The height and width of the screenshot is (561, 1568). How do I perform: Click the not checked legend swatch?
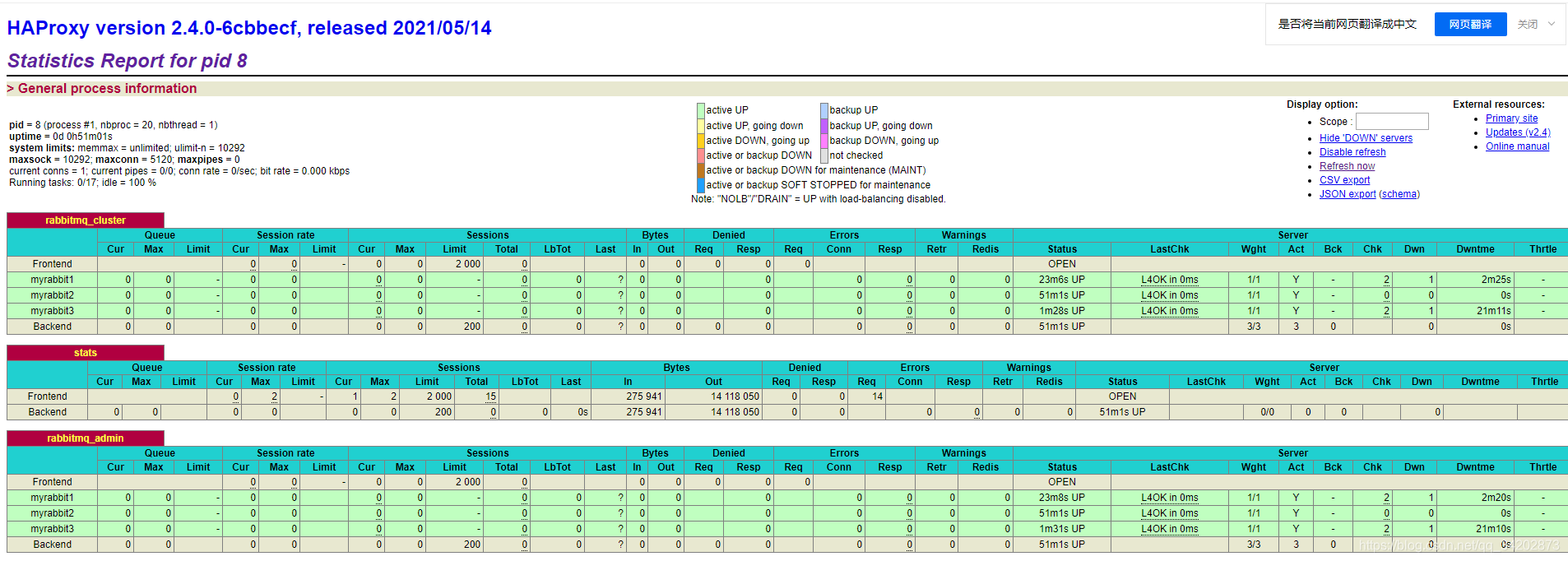[x=824, y=155]
